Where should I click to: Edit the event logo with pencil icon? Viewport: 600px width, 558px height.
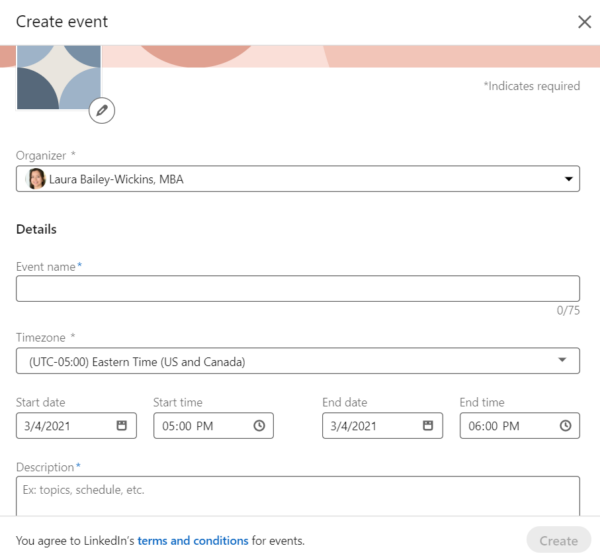pyautogui.click(x=102, y=111)
